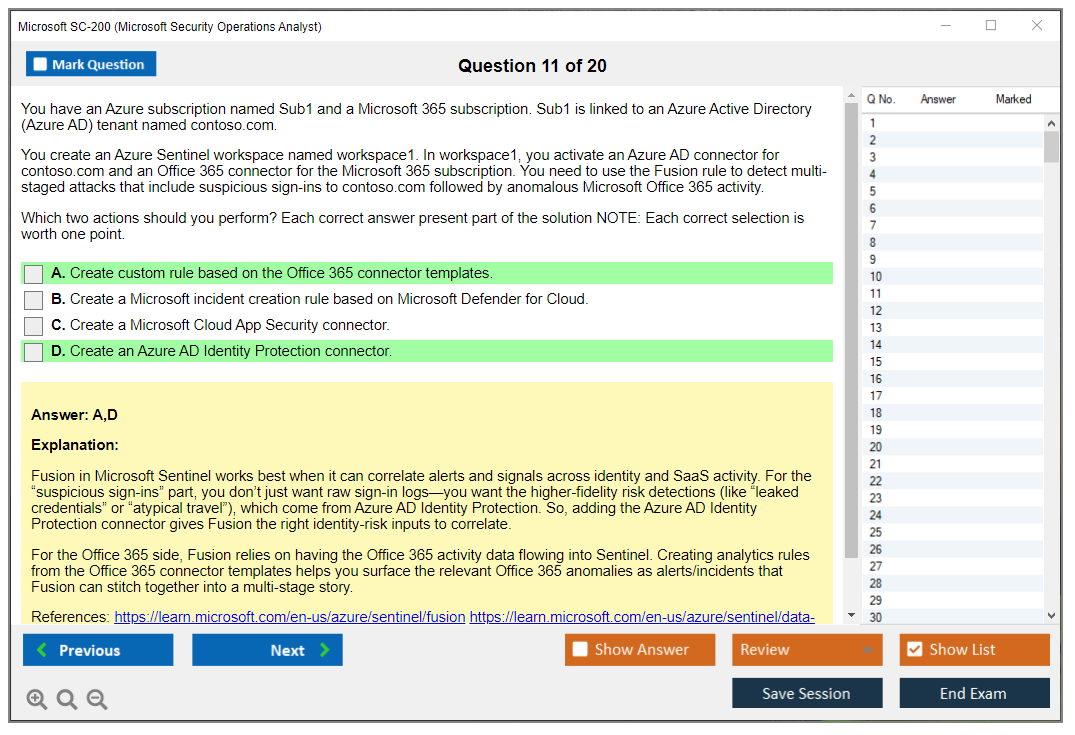This screenshot has width=1075, height=735.
Task: Open the sentinel/fusion reference link
Action: 289,617
